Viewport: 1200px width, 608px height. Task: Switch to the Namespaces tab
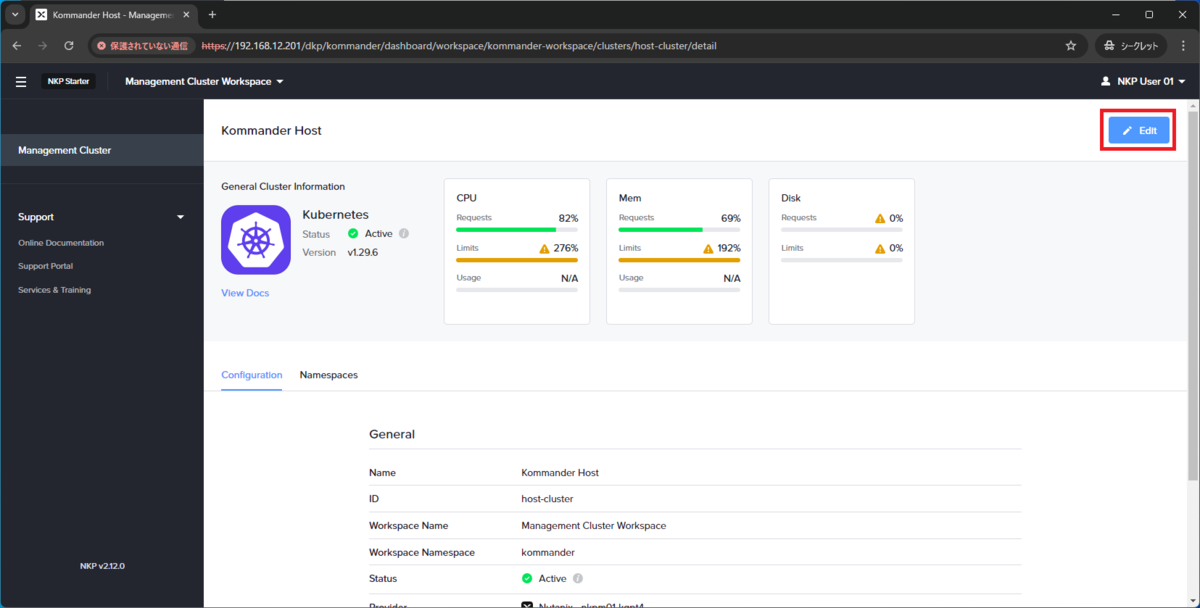pyautogui.click(x=328, y=375)
